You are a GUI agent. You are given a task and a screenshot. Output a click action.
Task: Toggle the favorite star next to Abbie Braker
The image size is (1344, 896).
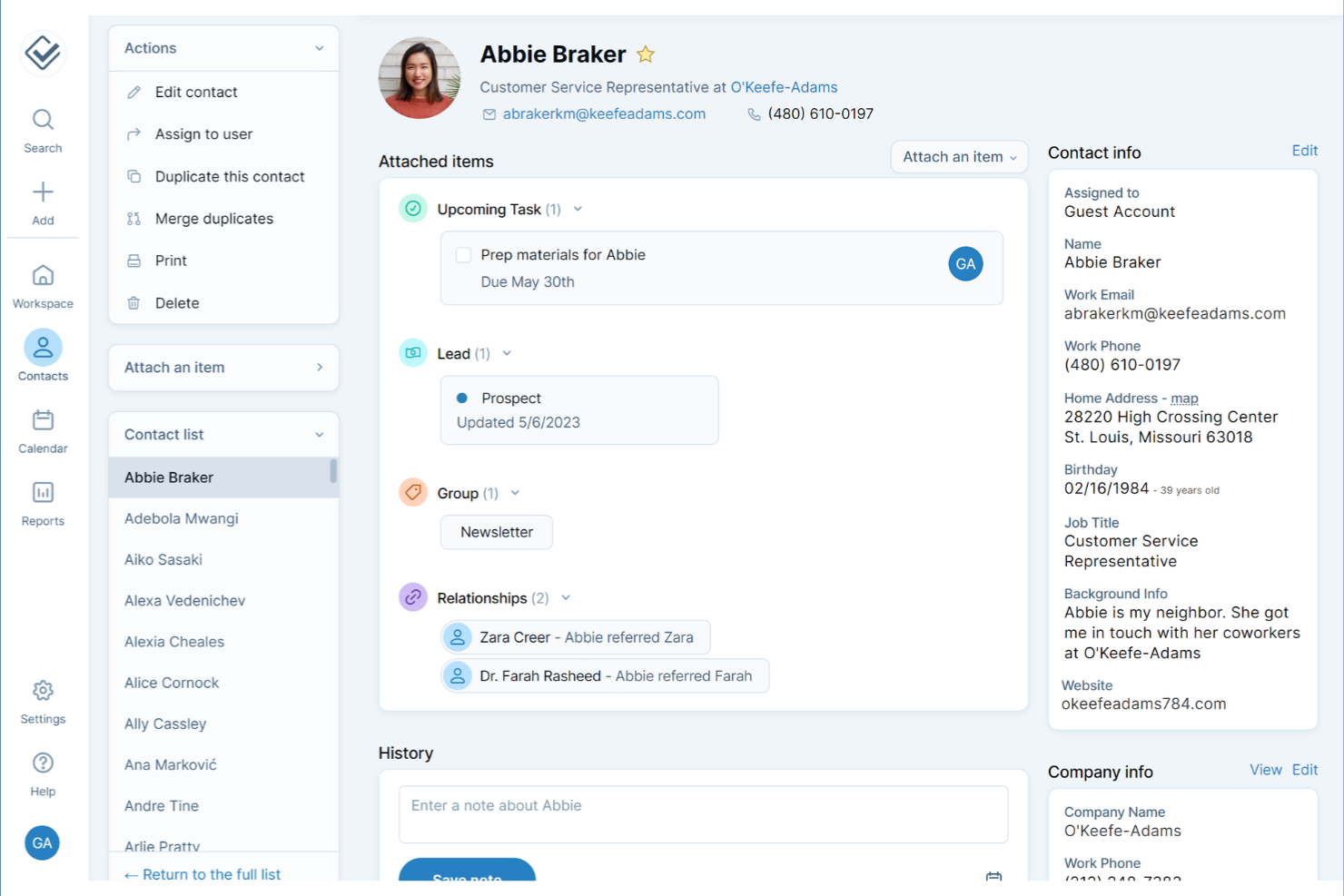pyautogui.click(x=646, y=54)
